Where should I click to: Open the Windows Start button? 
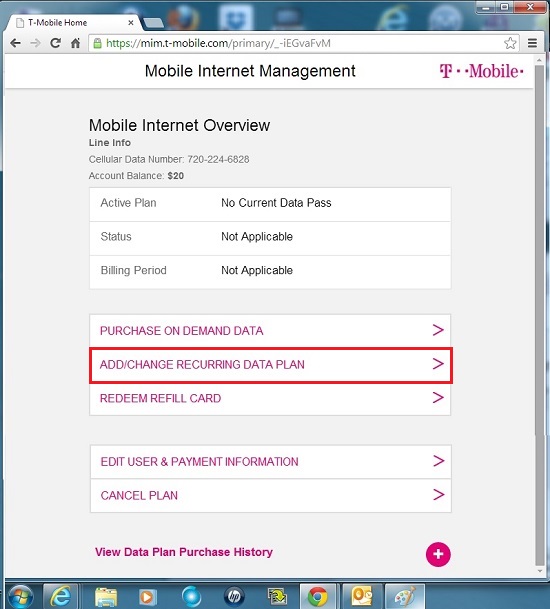pyautogui.click(x=20, y=597)
